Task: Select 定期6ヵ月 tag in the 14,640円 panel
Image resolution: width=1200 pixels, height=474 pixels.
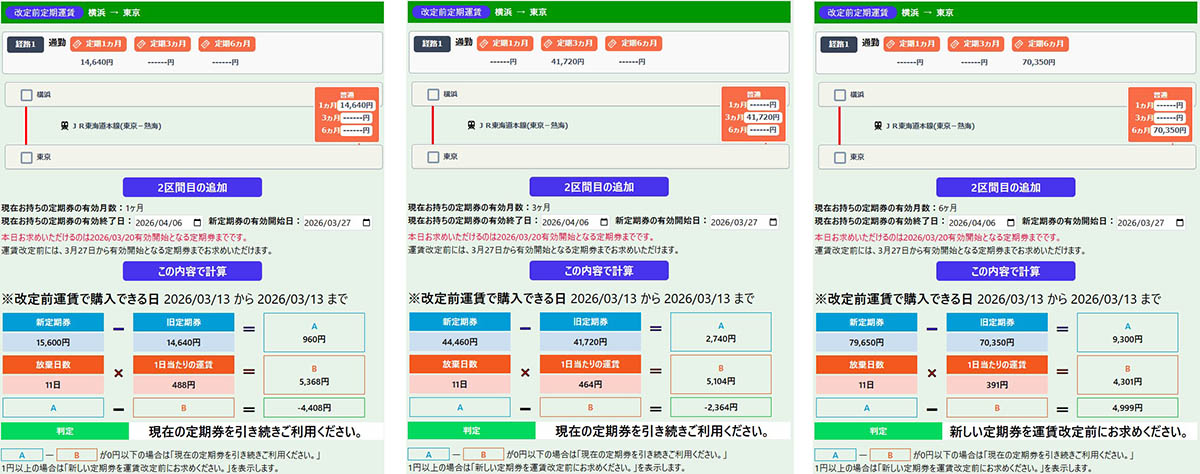Action: pos(228,44)
